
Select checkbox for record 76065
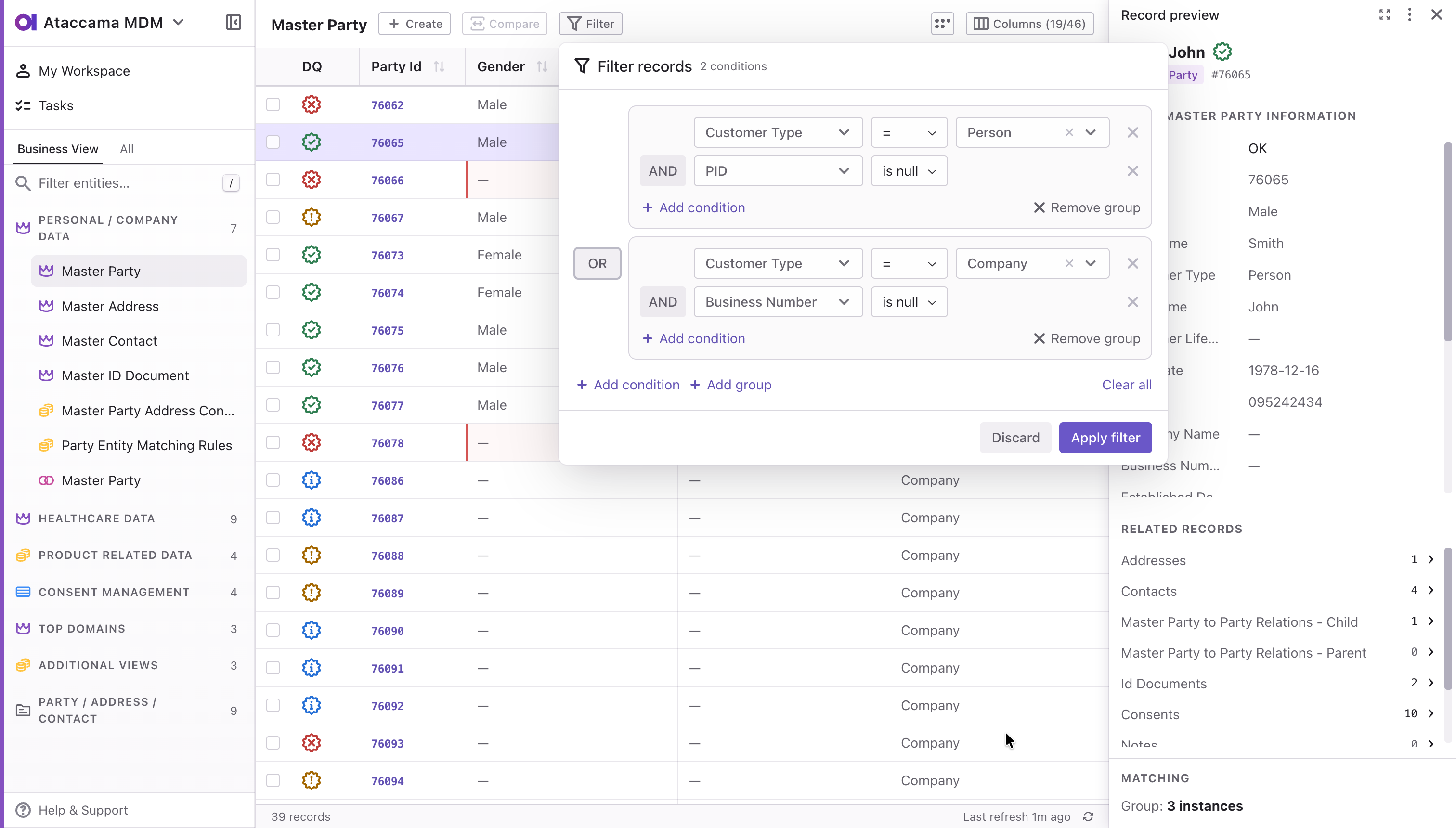click(273, 142)
